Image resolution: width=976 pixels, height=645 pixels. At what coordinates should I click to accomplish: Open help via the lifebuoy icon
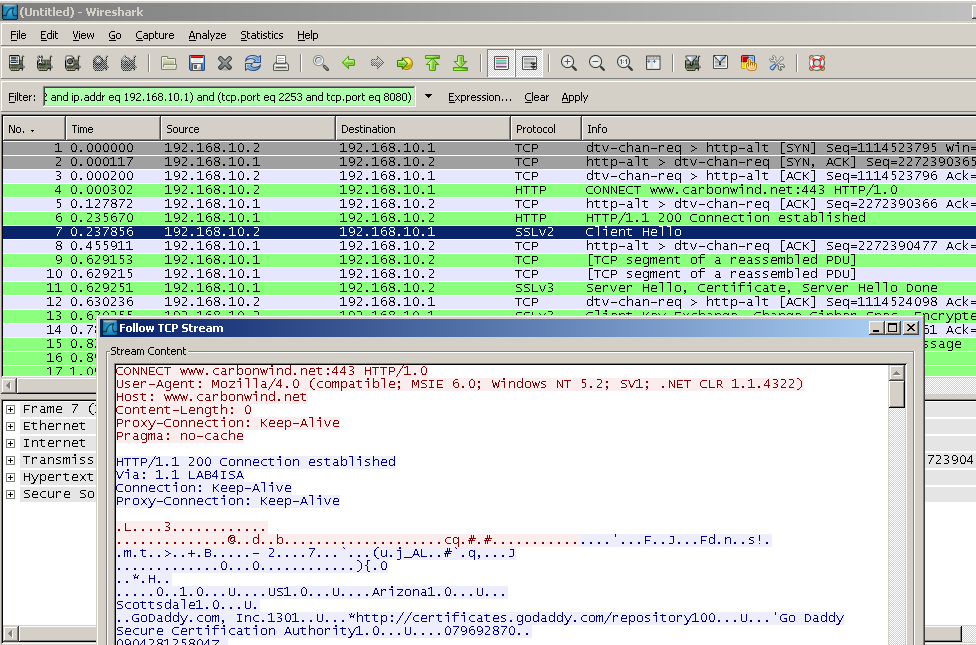[x=817, y=63]
